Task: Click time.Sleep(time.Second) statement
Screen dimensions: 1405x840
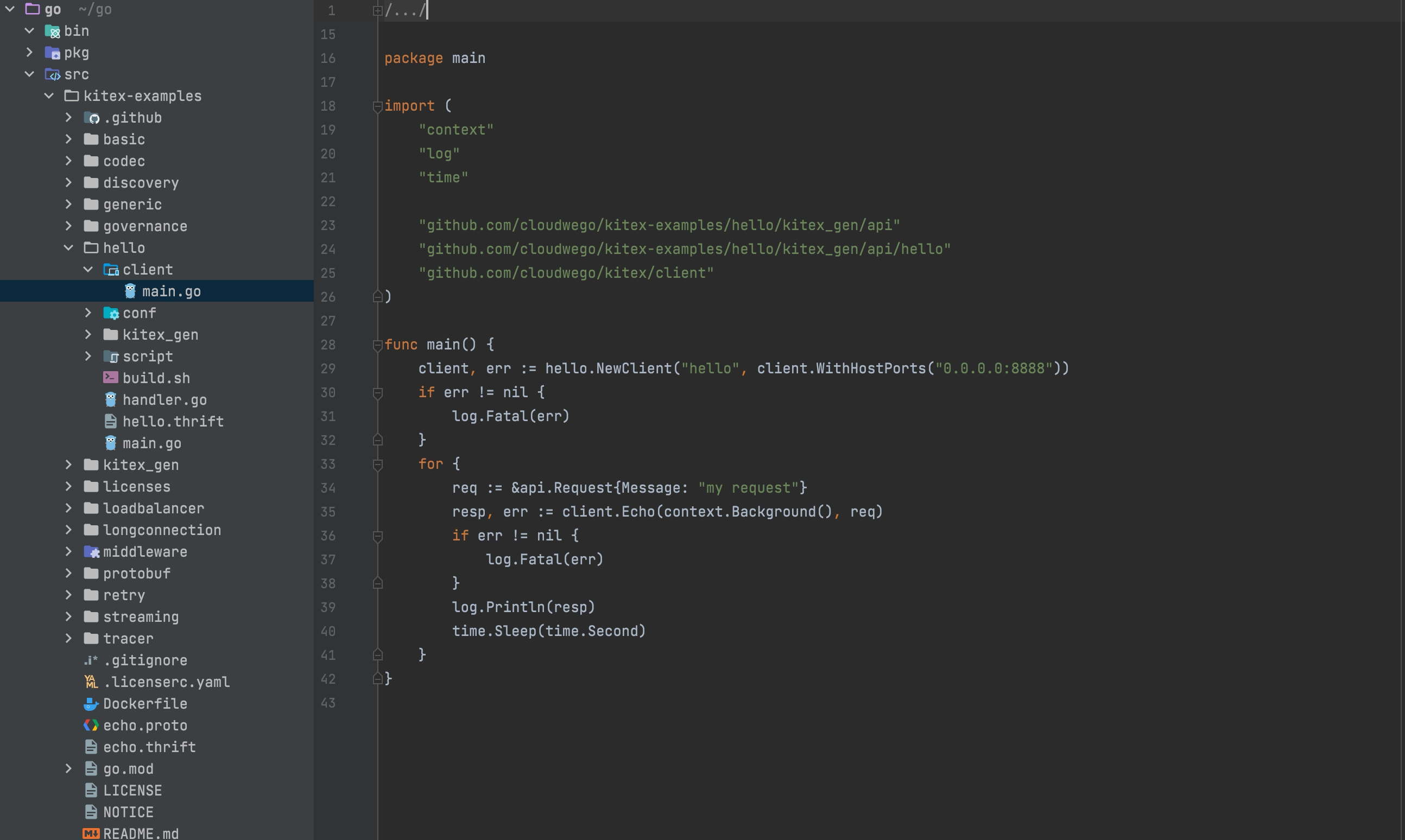Action: pos(549,631)
